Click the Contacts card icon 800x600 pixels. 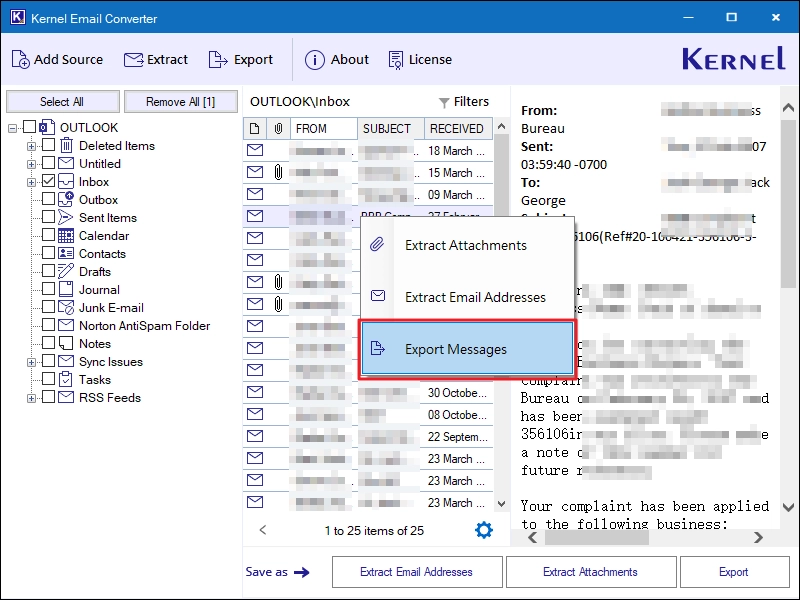[x=66, y=253]
